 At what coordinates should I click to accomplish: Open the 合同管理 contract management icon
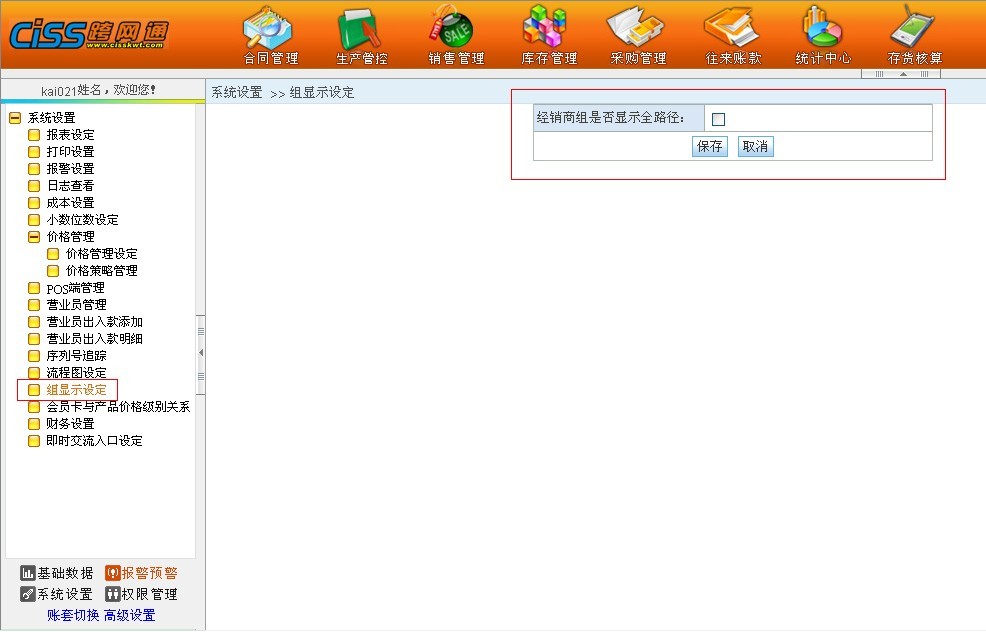tap(271, 33)
